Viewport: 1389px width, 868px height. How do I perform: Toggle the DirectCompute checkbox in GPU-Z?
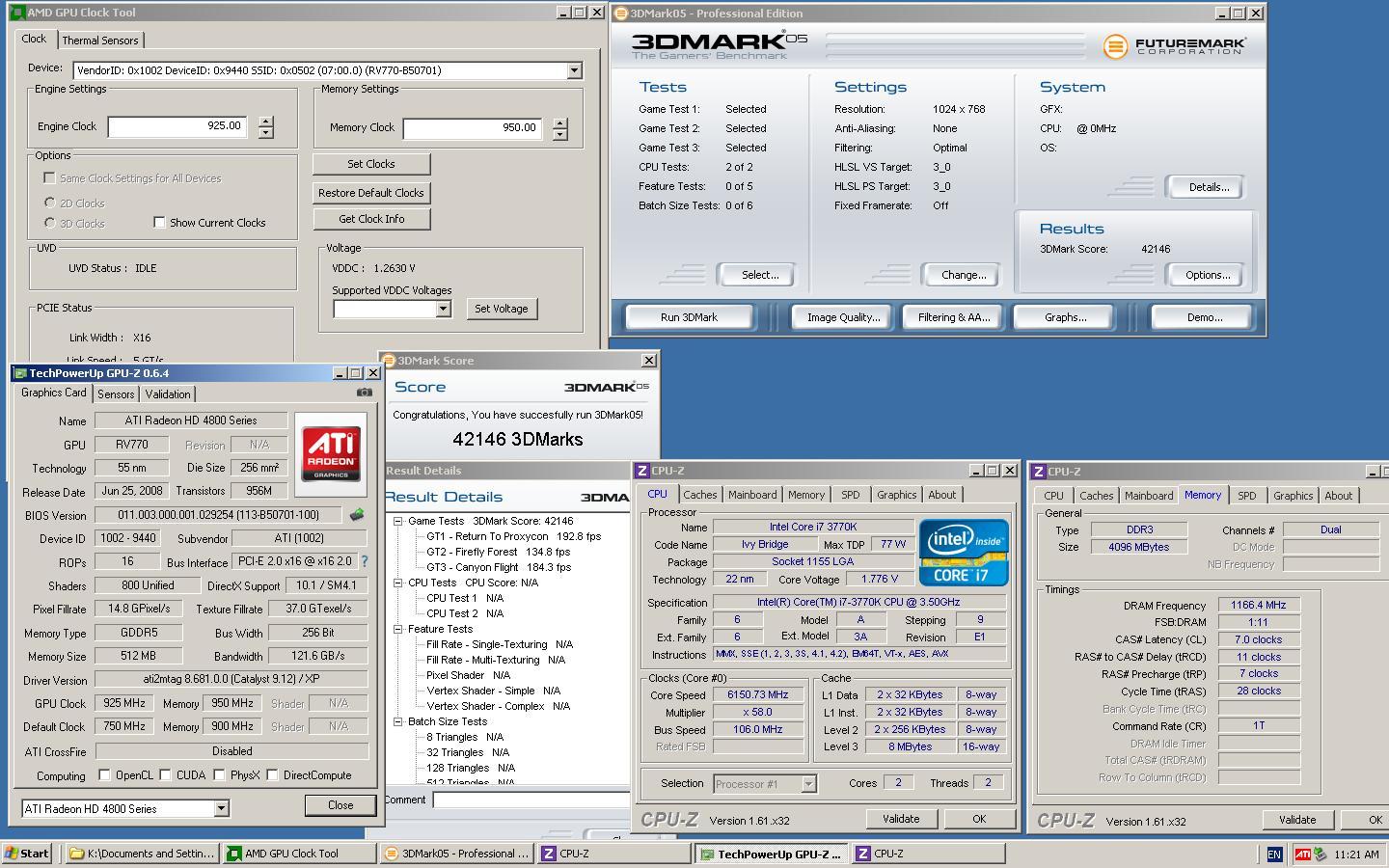point(272,774)
